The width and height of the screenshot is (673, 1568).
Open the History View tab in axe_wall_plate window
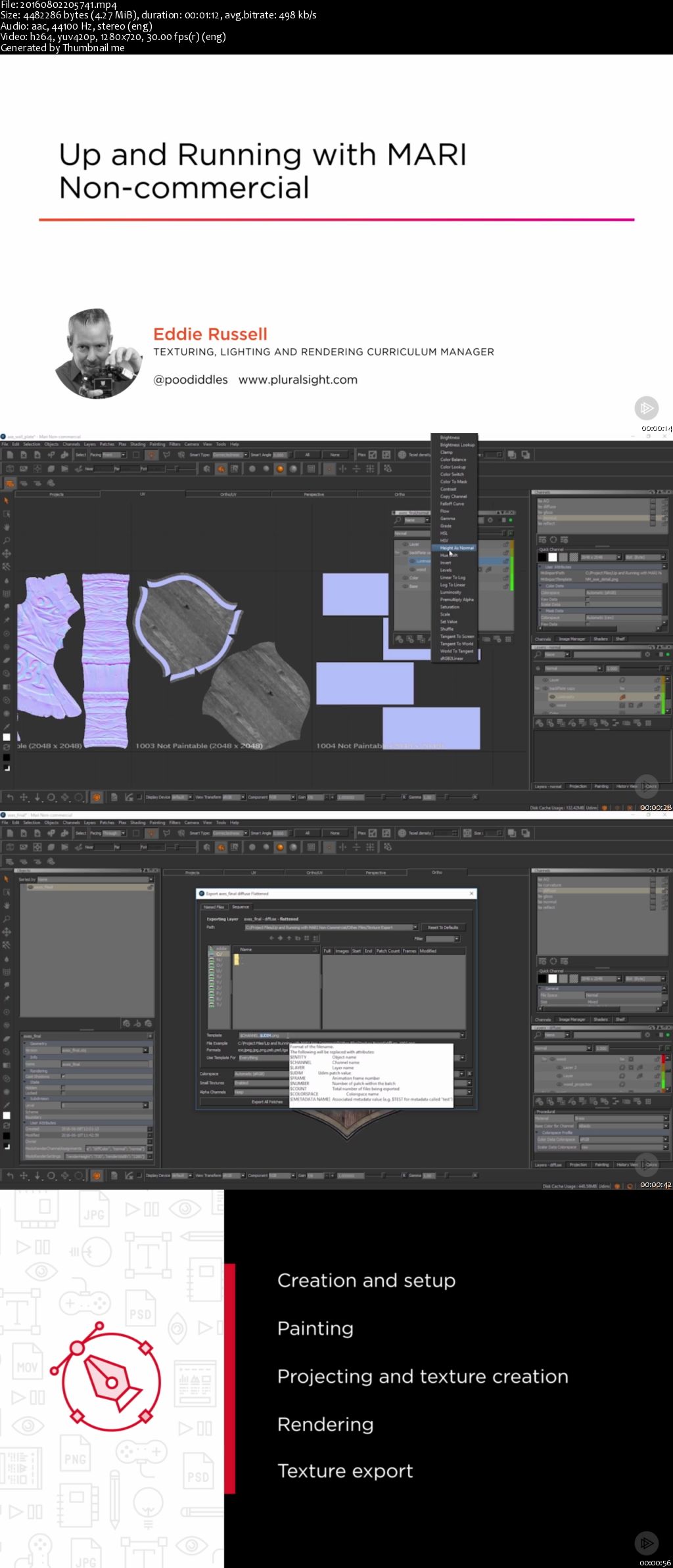pos(628,786)
